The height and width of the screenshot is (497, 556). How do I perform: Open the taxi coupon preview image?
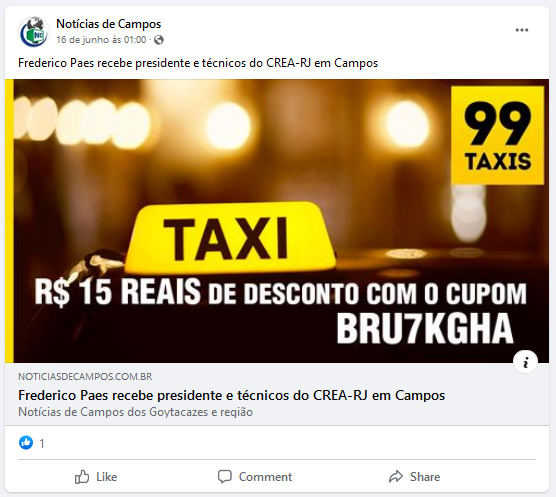pyautogui.click(x=277, y=221)
